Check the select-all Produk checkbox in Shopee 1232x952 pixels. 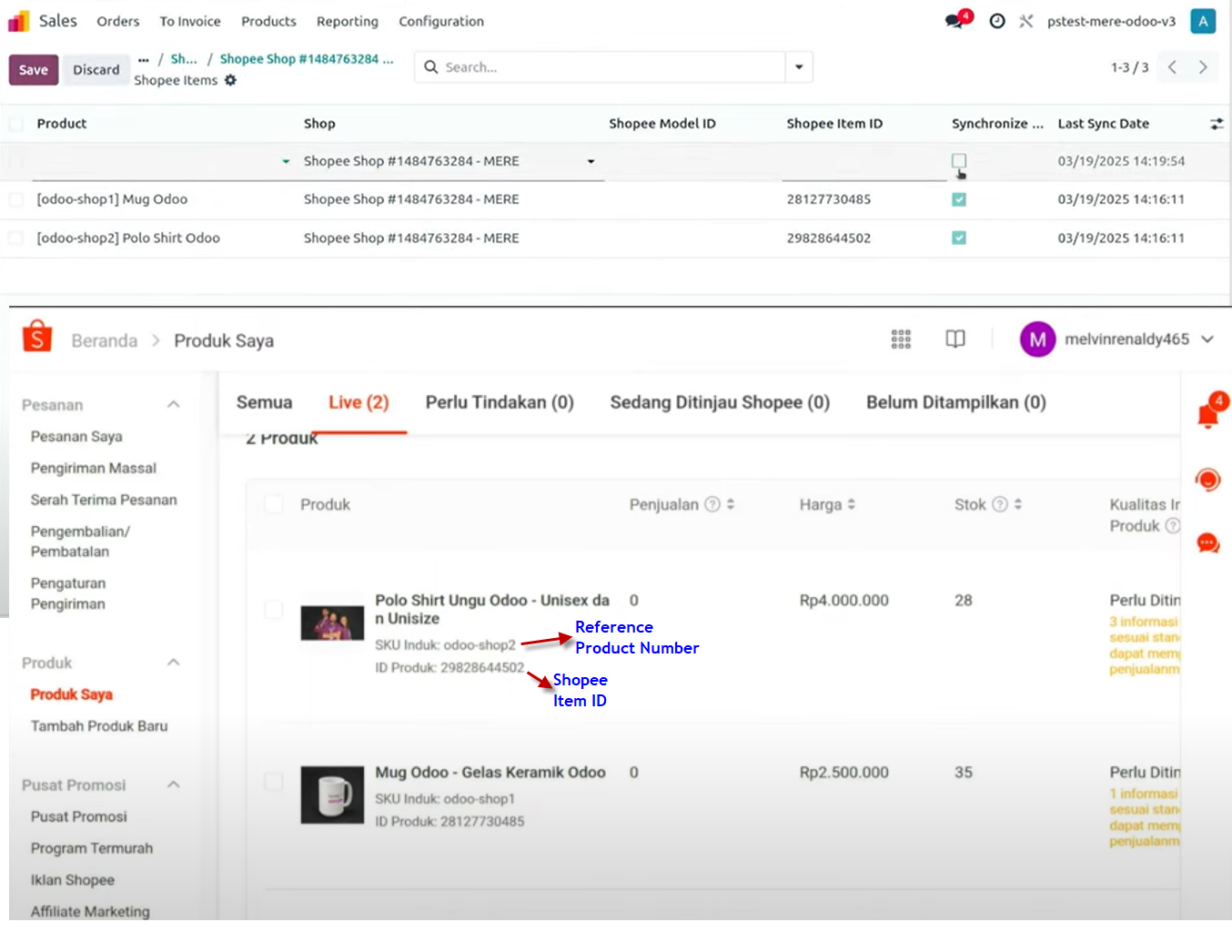coord(274,504)
